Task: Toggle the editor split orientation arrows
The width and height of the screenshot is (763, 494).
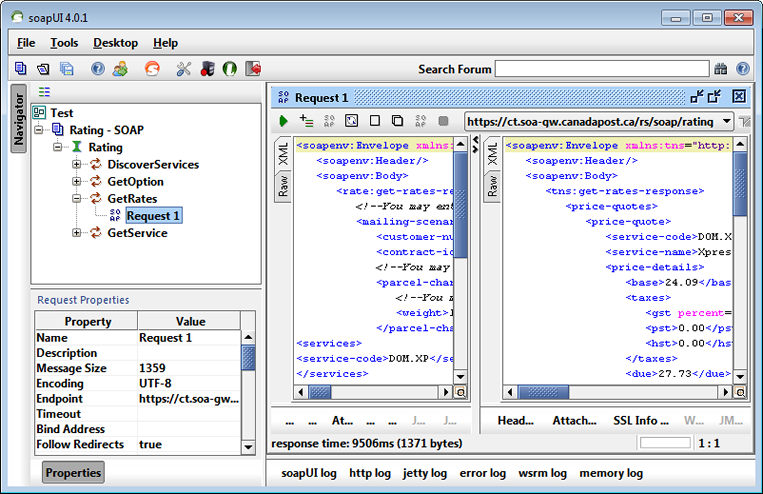Action: pos(476,144)
